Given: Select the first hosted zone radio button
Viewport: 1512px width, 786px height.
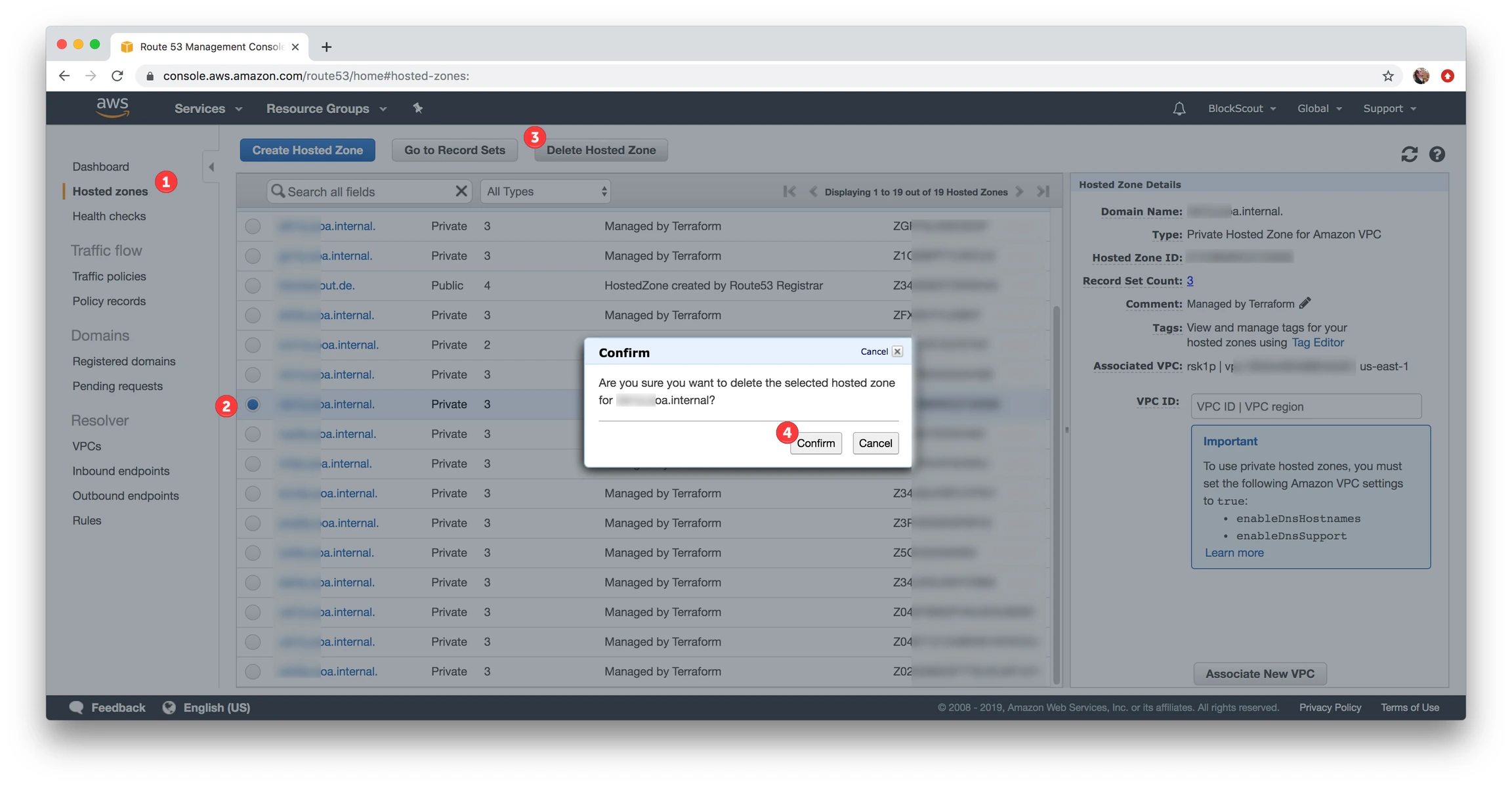Looking at the screenshot, I should pyautogui.click(x=253, y=227).
